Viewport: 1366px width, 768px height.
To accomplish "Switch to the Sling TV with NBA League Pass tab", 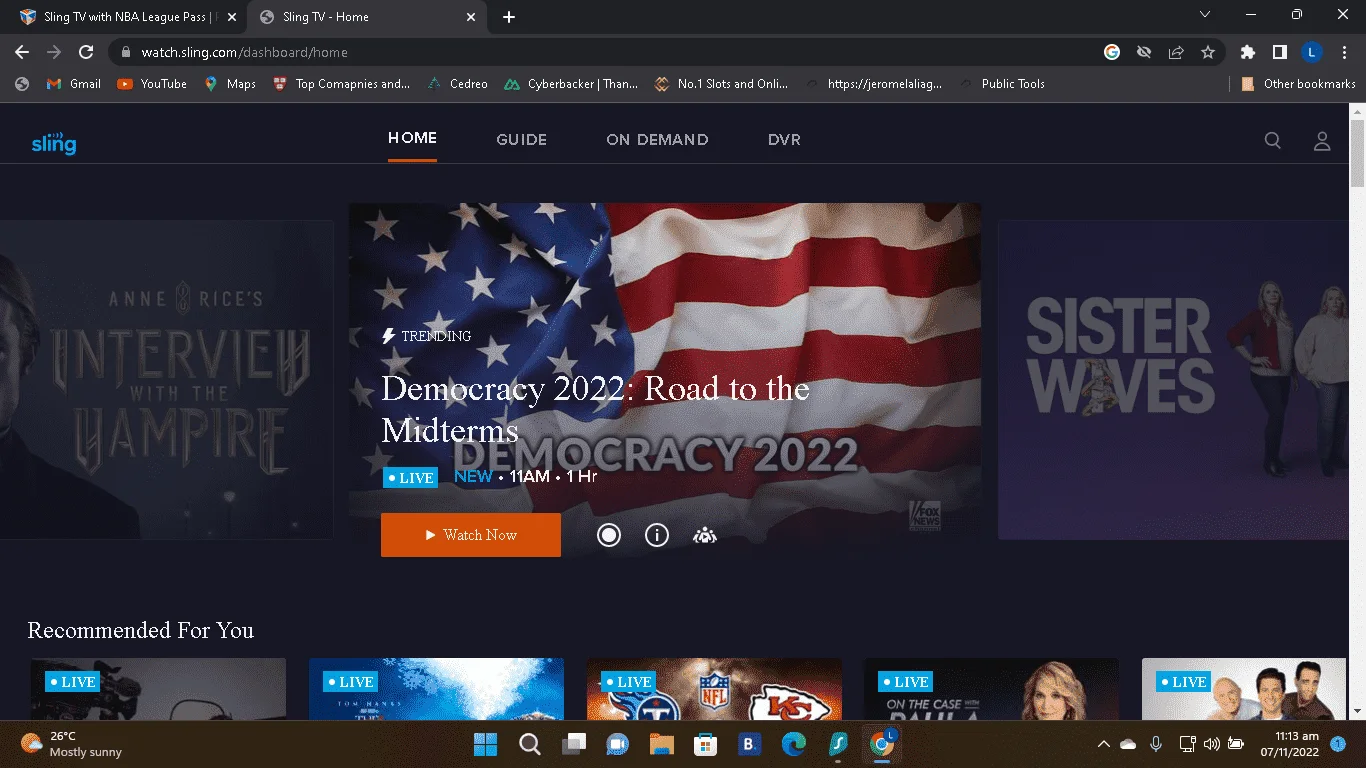I will 128,17.
